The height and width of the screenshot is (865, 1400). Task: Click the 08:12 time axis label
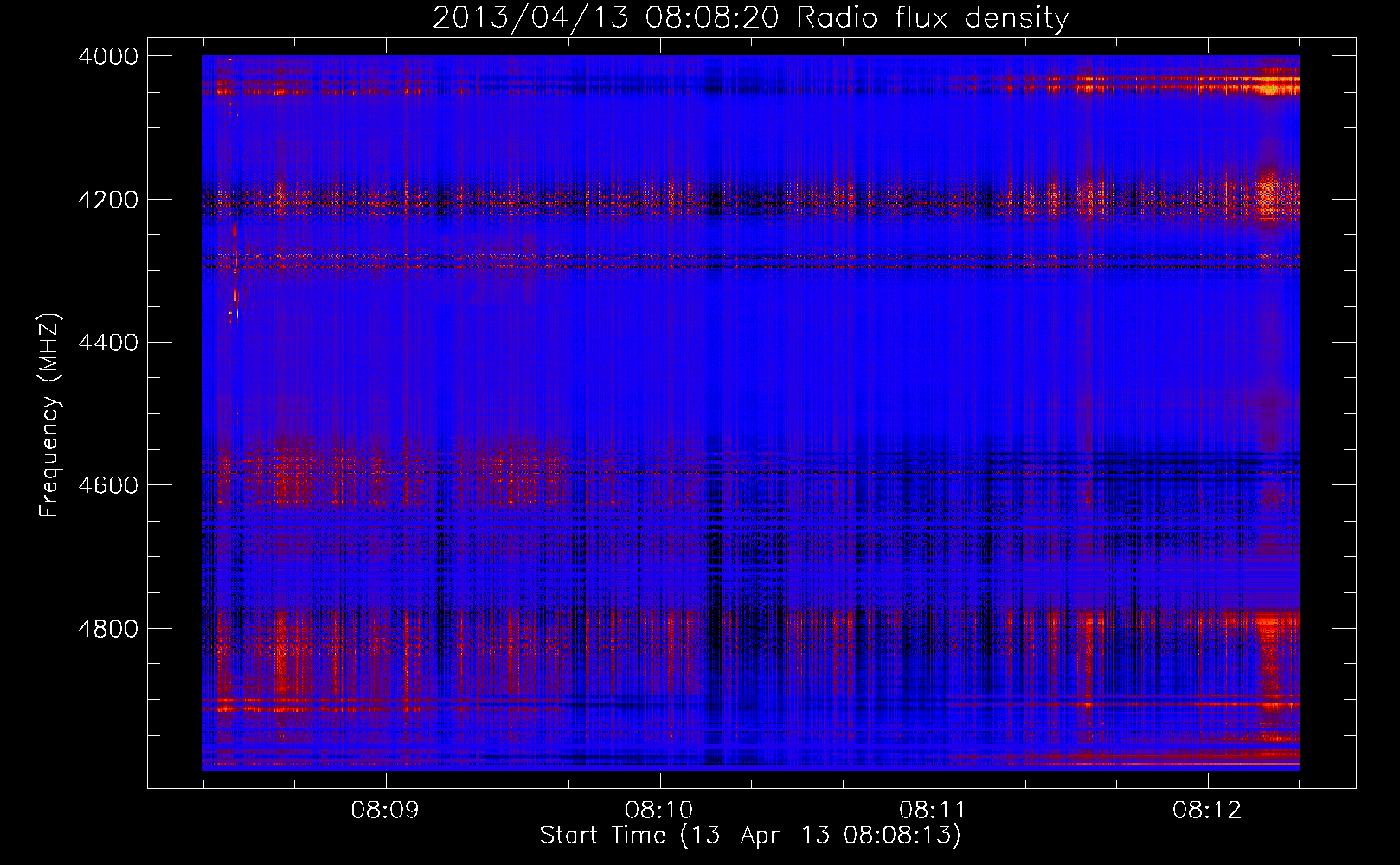coord(1206,811)
